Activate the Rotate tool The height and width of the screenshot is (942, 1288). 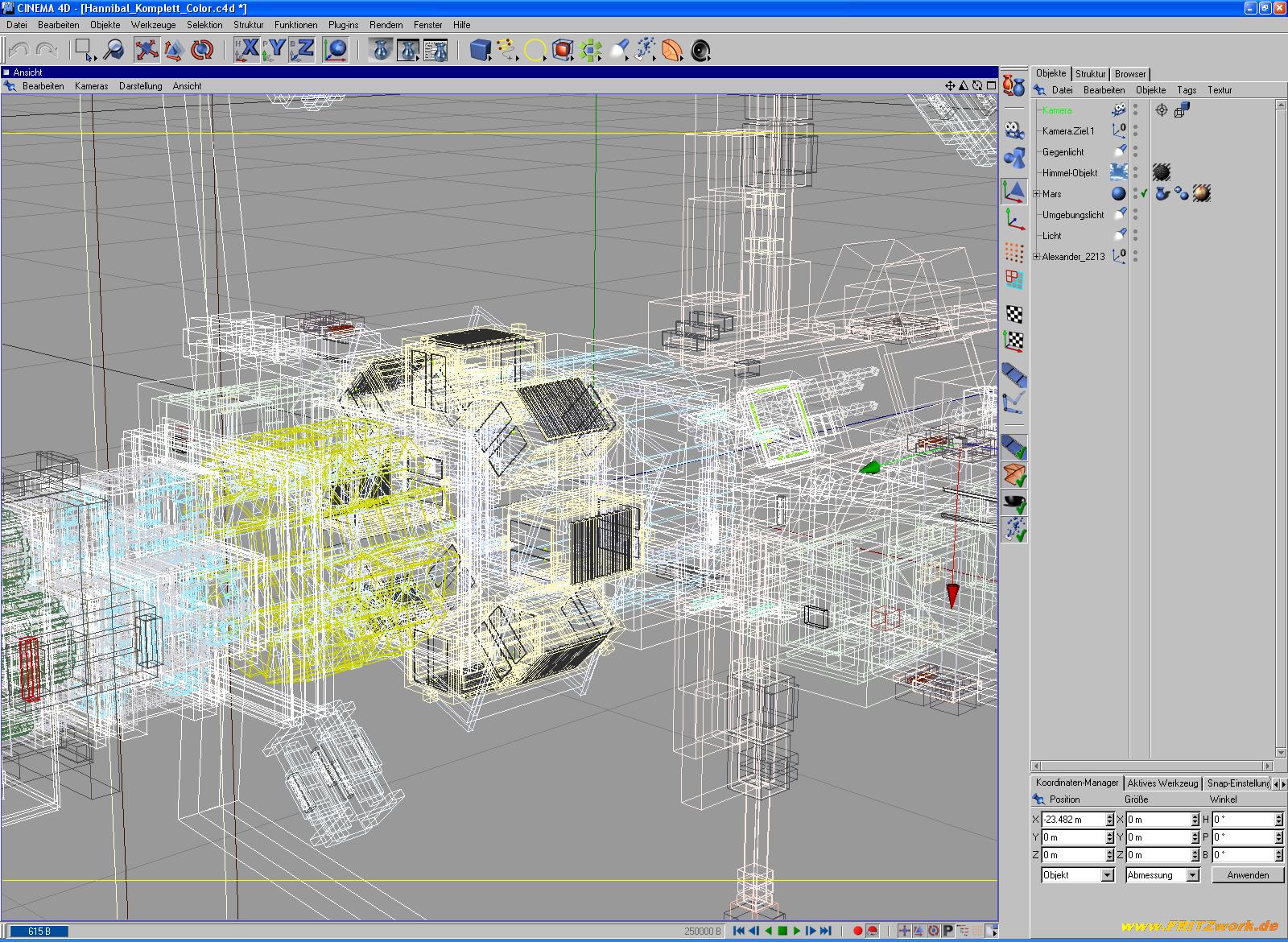click(202, 50)
